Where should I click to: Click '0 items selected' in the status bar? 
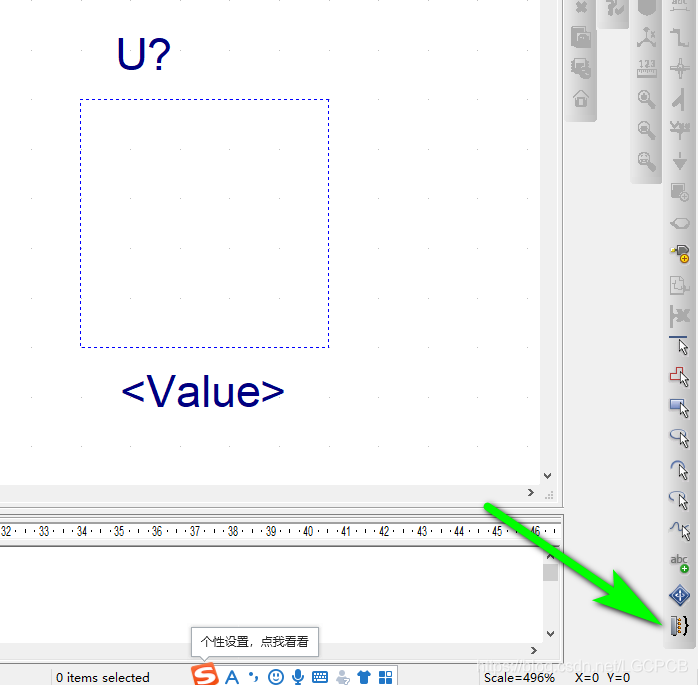tap(102, 677)
